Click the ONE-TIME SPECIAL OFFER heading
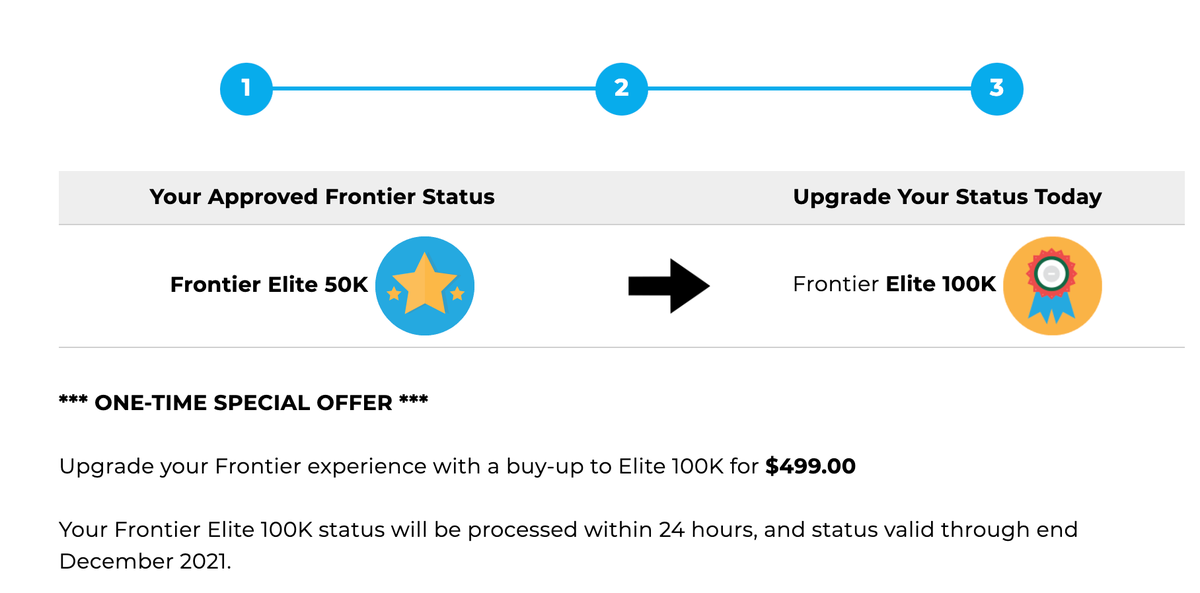1200x593 pixels. [x=244, y=403]
